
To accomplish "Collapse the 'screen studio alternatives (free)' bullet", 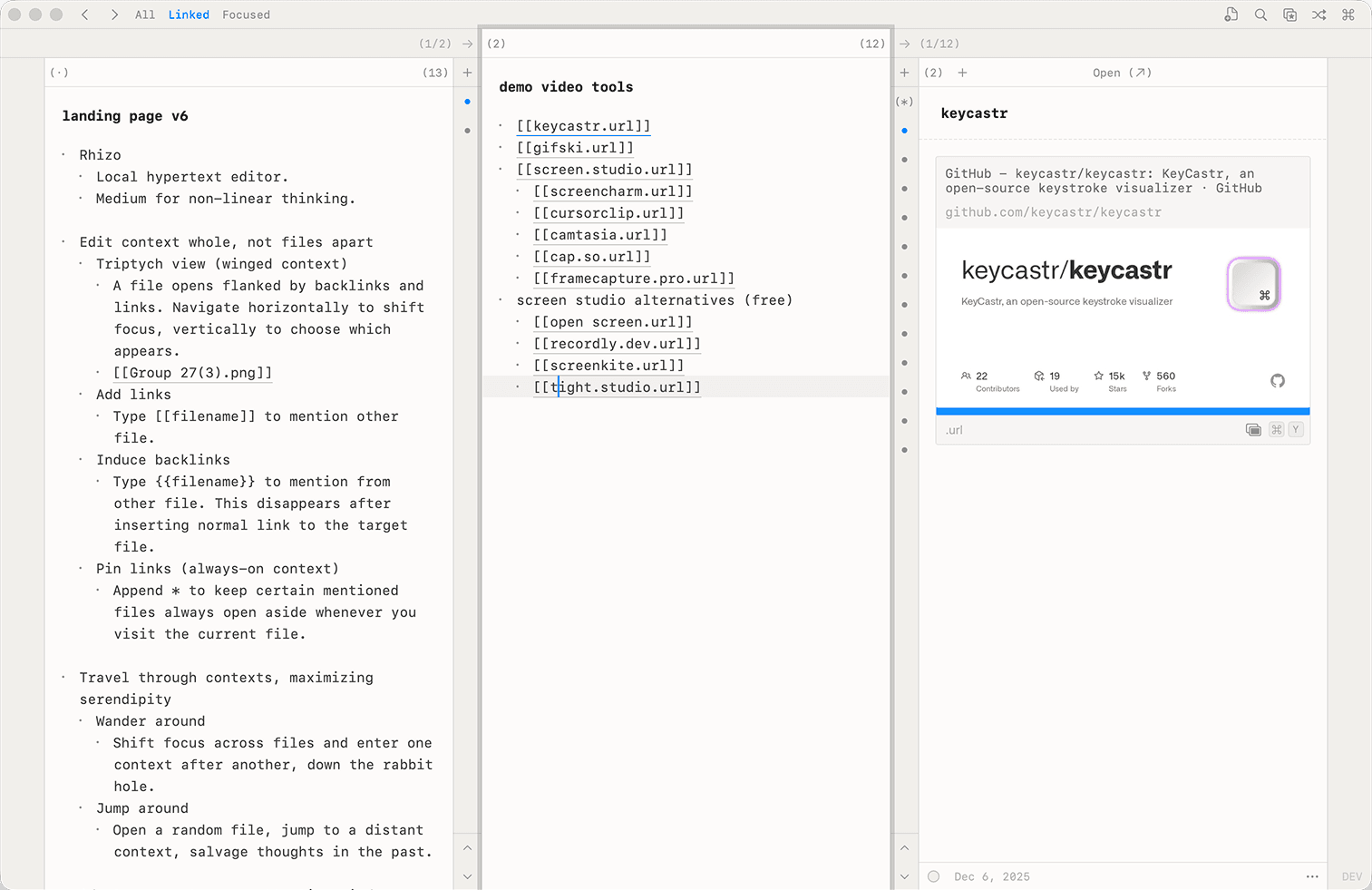I will (501, 300).
